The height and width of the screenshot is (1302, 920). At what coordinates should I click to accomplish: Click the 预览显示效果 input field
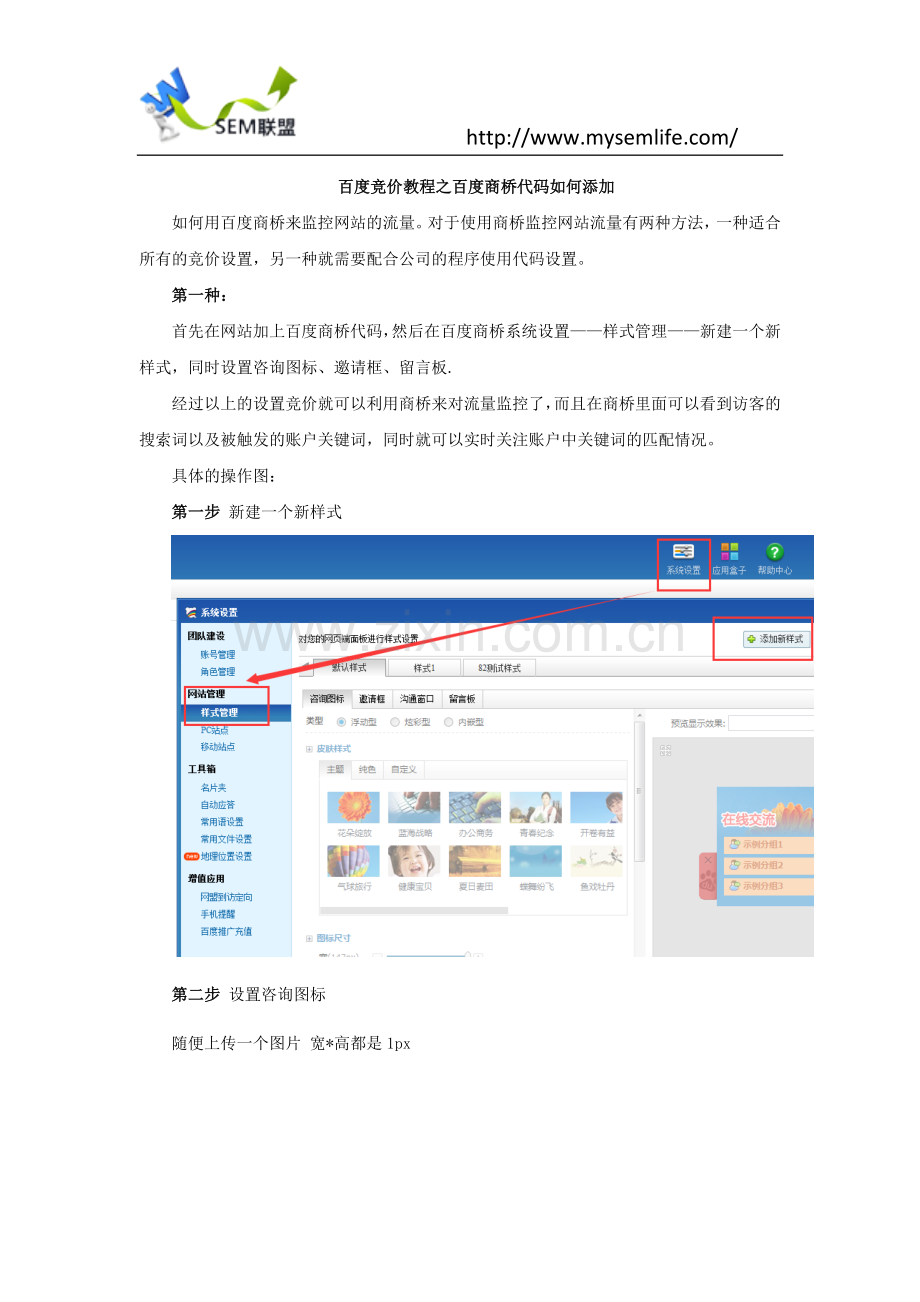pos(770,723)
